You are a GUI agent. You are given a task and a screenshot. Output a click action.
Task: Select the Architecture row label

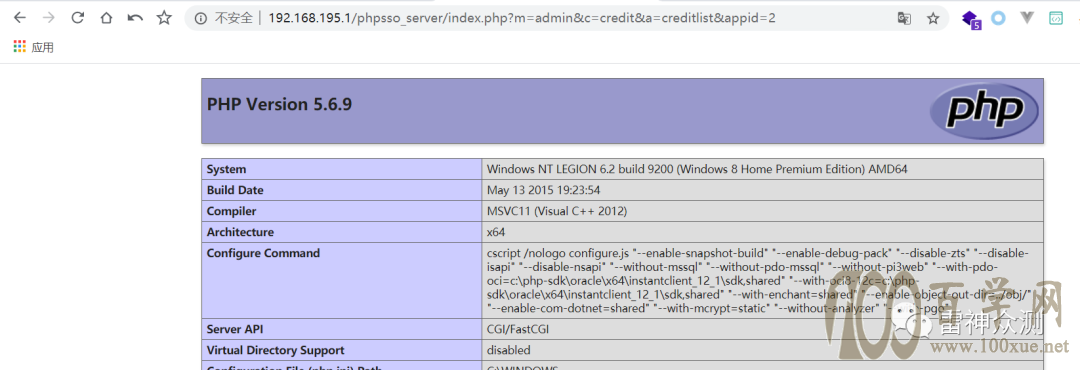point(240,232)
